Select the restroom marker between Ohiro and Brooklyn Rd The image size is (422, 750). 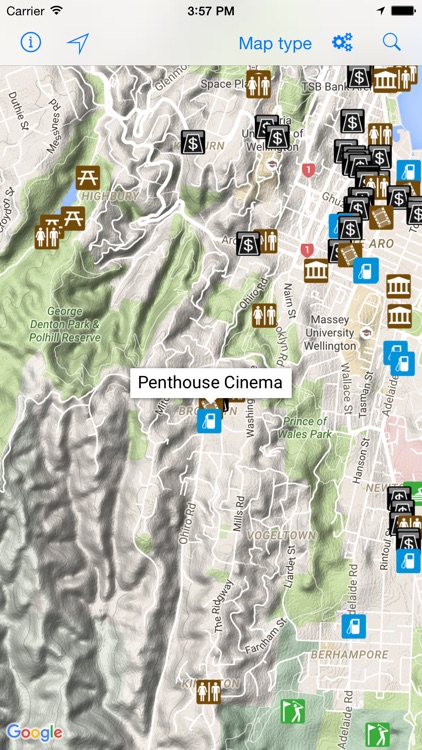[265, 316]
